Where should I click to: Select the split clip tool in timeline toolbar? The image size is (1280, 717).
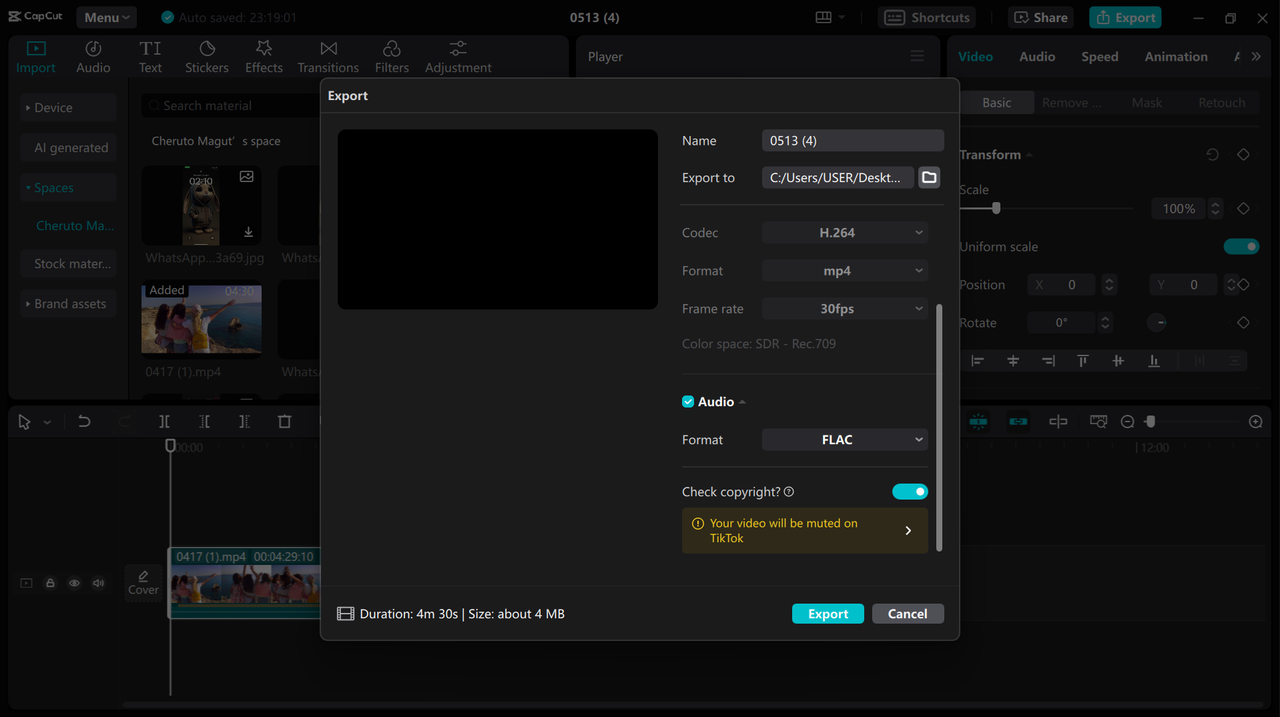click(164, 422)
